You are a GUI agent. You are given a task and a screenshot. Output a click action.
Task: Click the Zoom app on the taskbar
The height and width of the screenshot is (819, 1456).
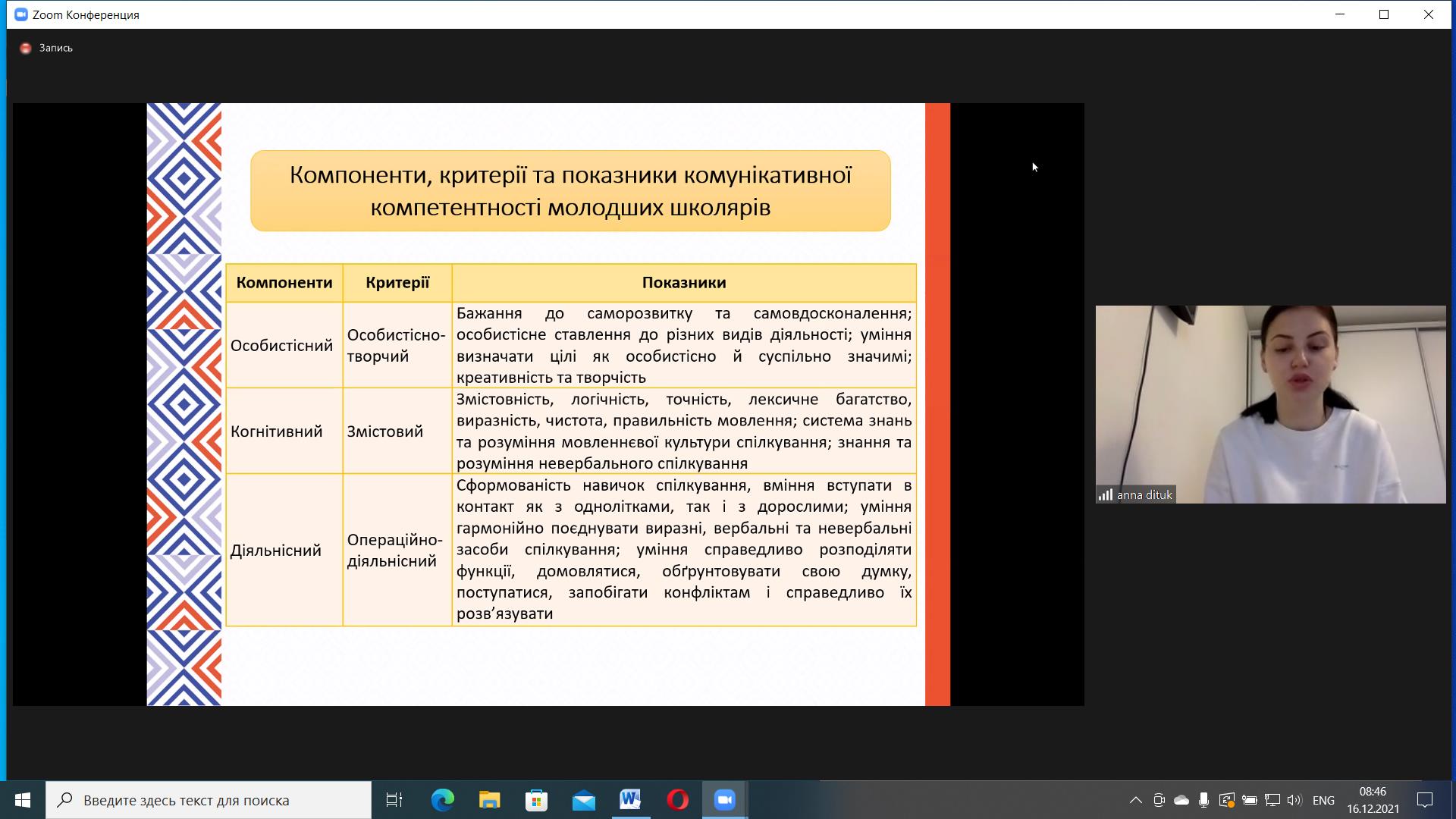point(725,800)
